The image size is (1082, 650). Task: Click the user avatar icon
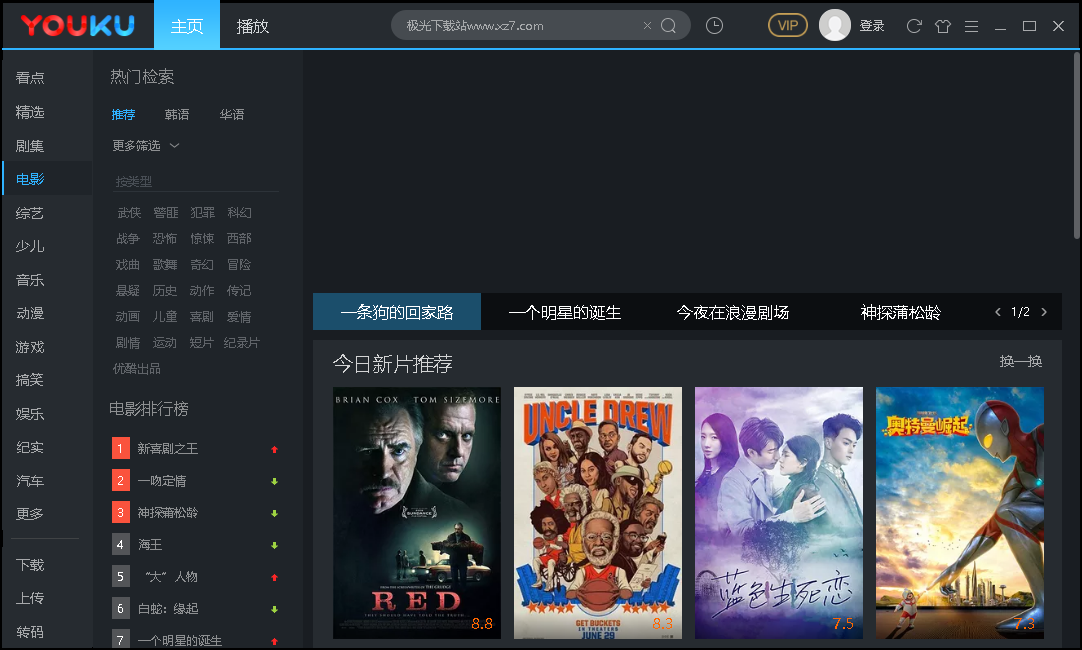click(835, 26)
